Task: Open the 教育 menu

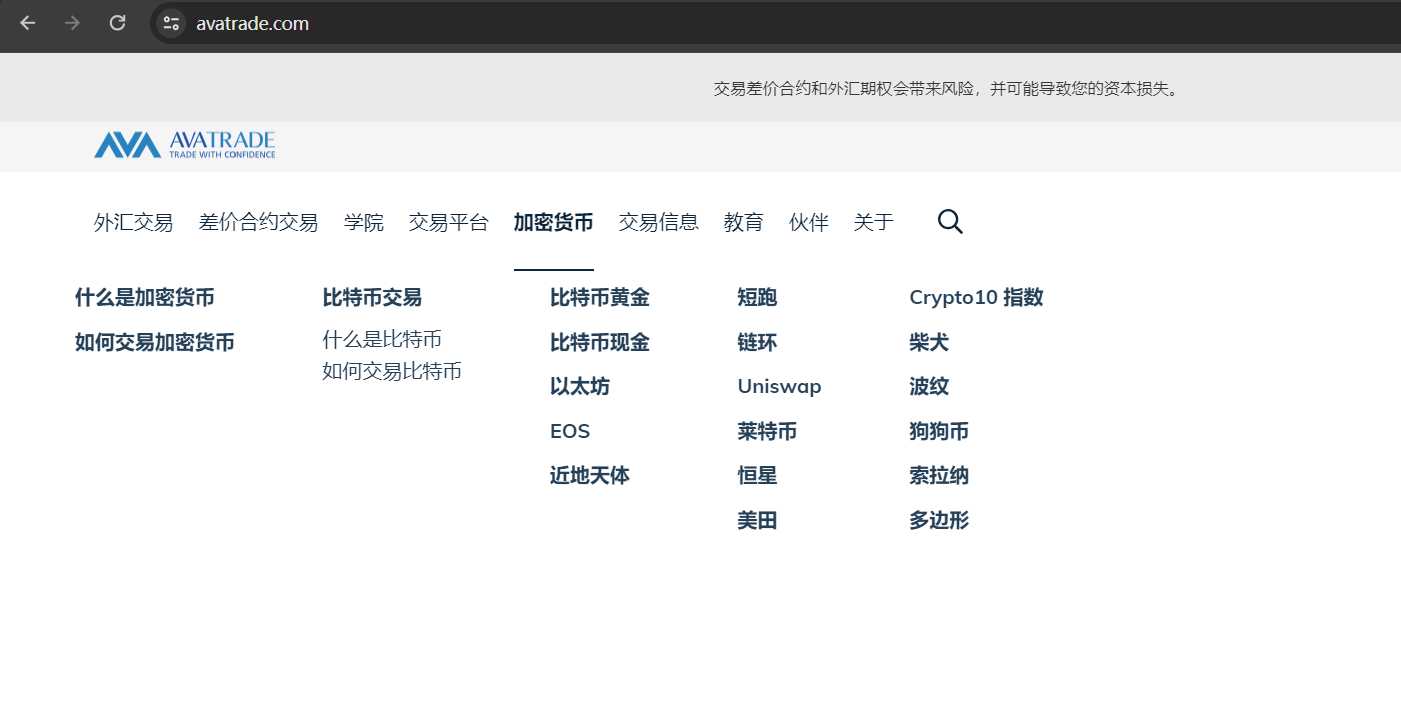Action: click(x=744, y=222)
